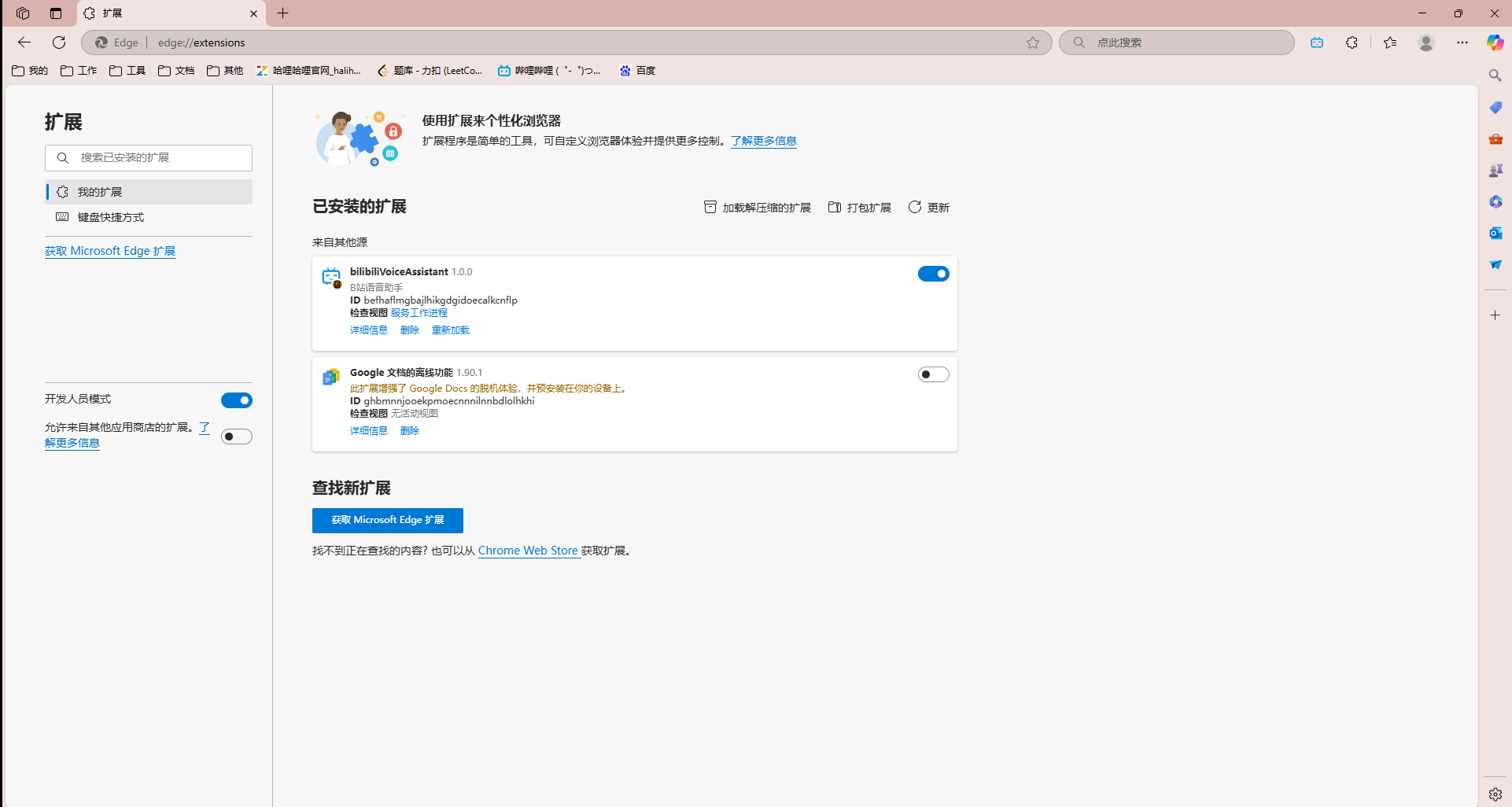
Task: Click 重新加载 for bilibiliVoiceAssistant
Action: 451,330
